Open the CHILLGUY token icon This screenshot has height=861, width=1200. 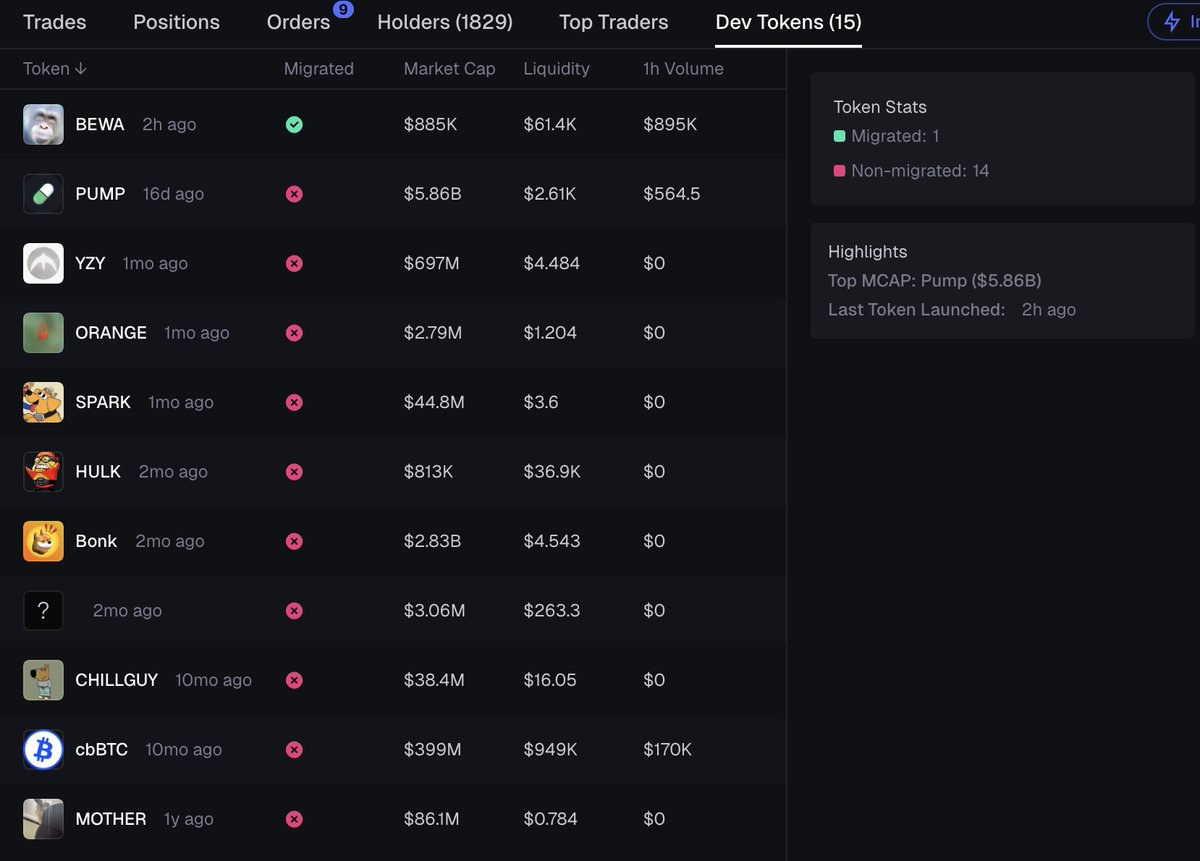[43, 680]
